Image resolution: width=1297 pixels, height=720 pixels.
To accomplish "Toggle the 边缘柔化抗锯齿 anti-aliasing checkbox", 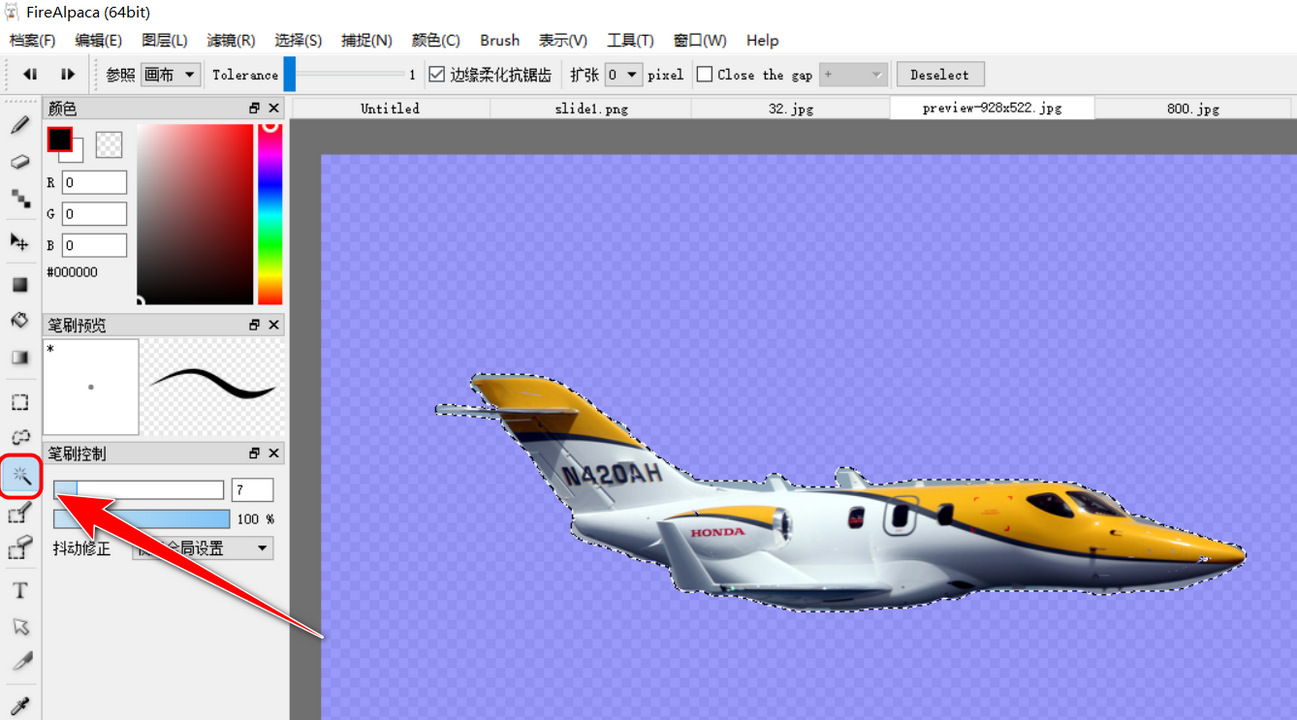I will click(x=436, y=74).
